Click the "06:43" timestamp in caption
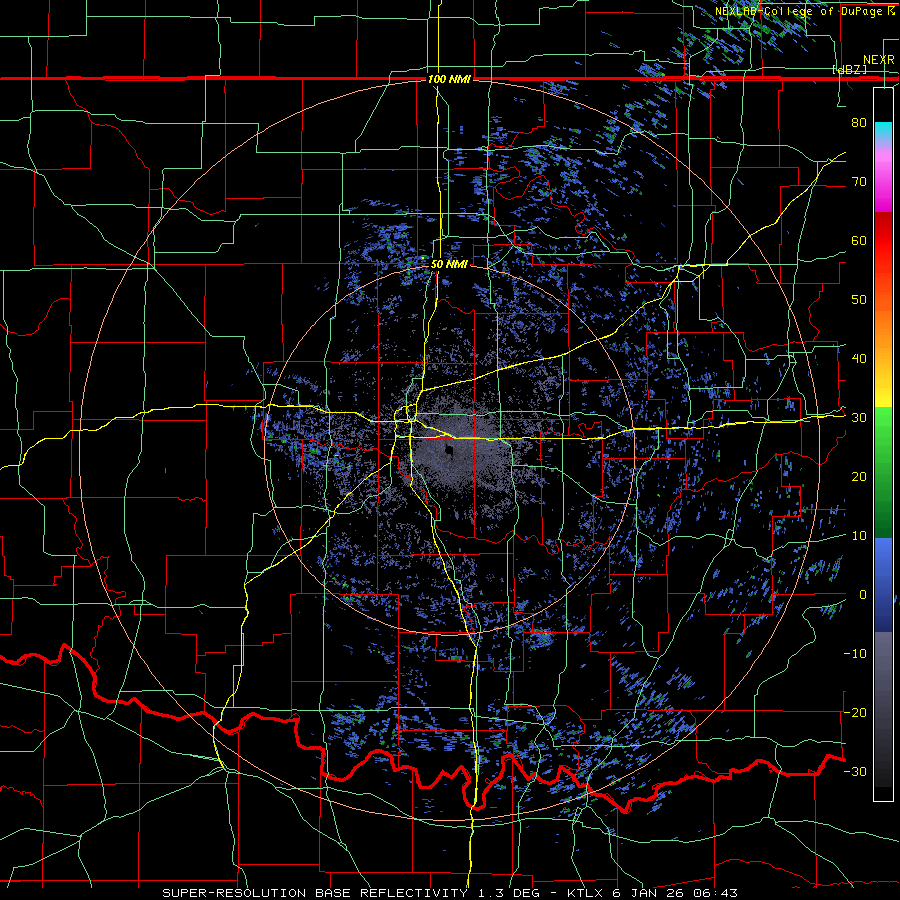Screen dimensions: 900x900 click(x=715, y=893)
